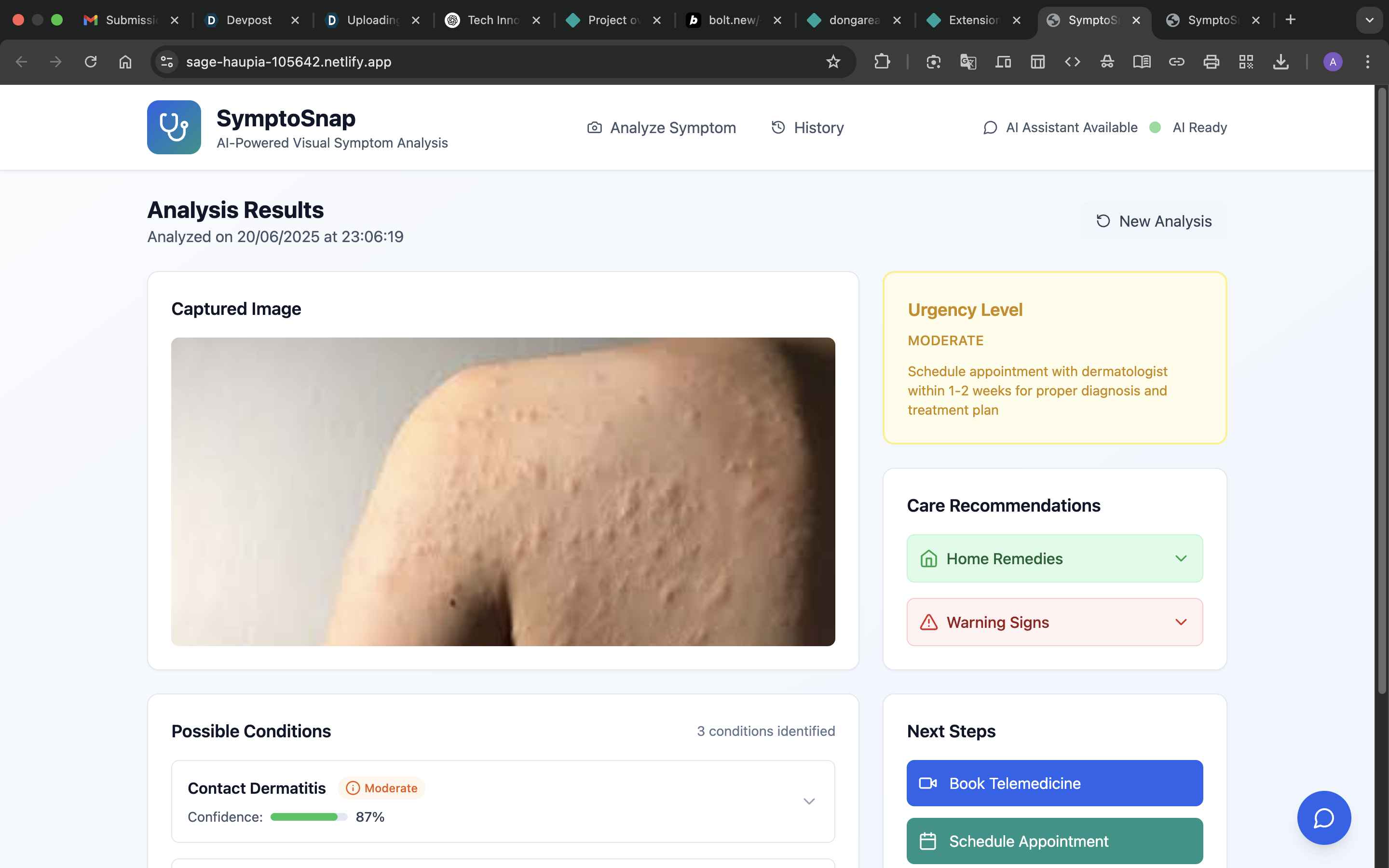Viewport: 1389px width, 868px height.
Task: Click the captured skin image
Action: [x=503, y=491]
